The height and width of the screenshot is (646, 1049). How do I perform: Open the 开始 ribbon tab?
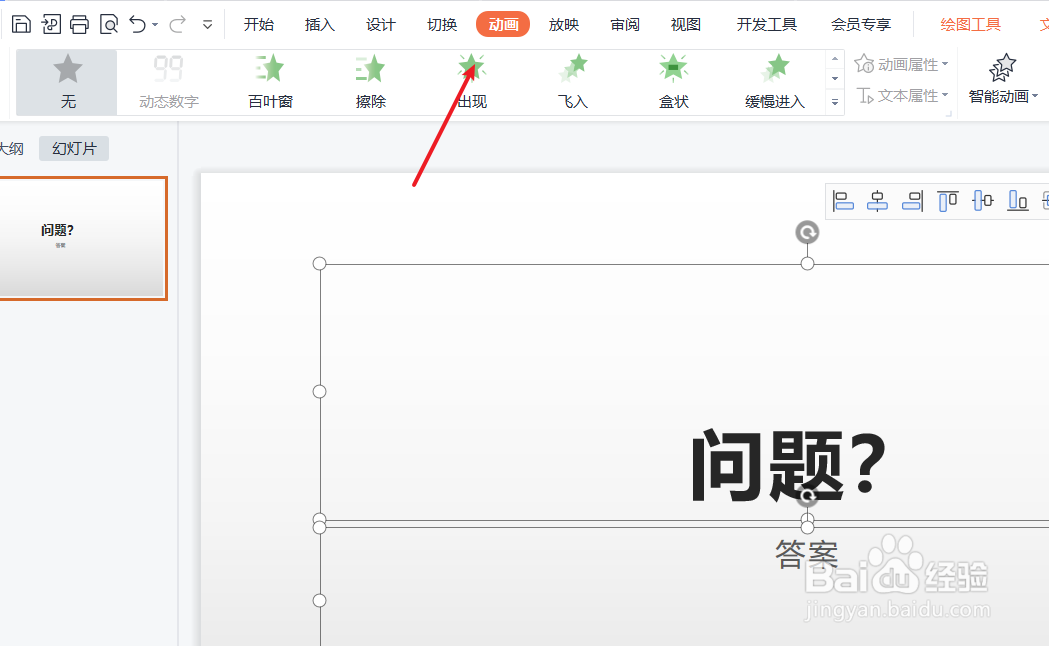(259, 25)
